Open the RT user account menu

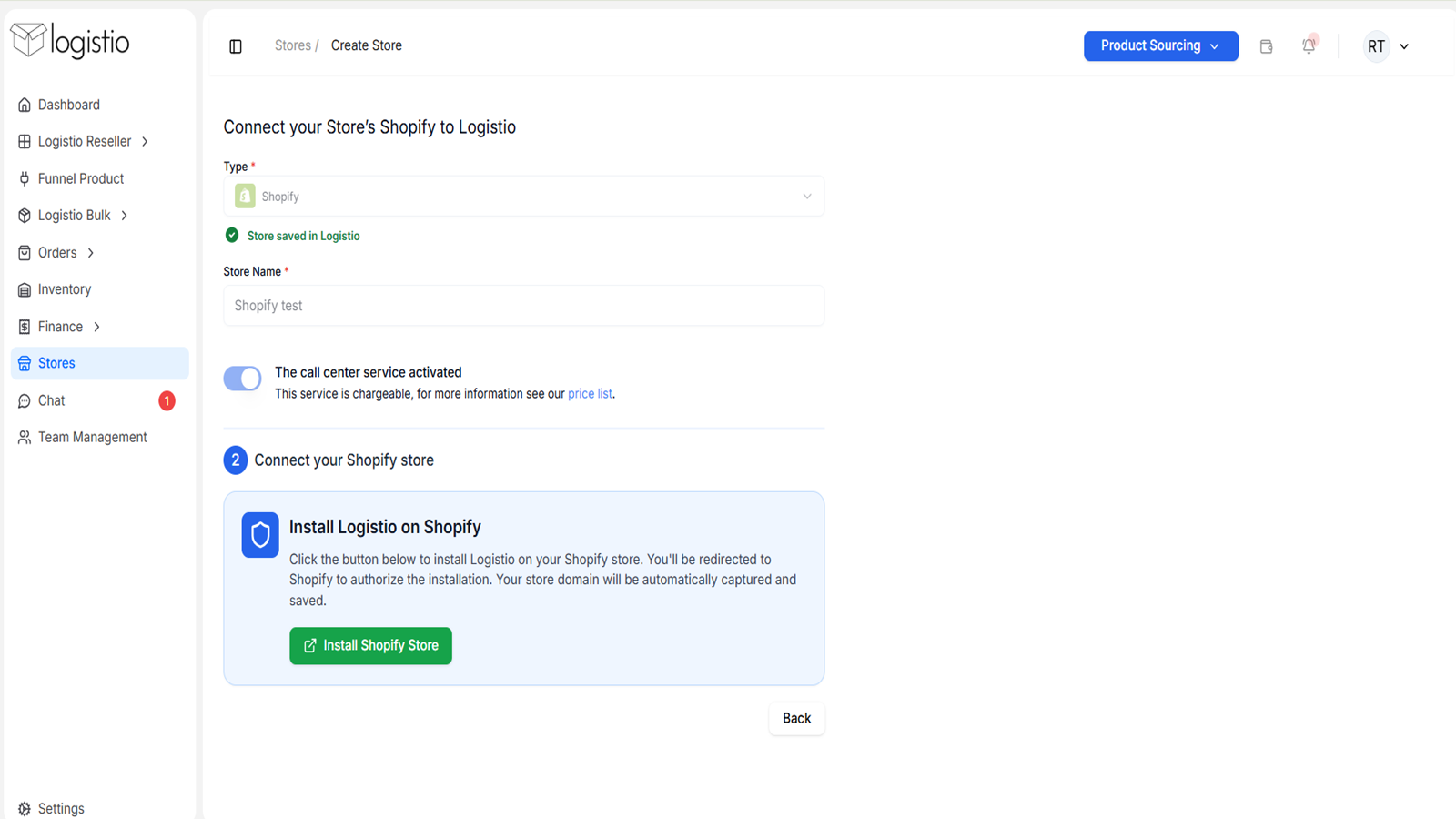[x=1386, y=46]
